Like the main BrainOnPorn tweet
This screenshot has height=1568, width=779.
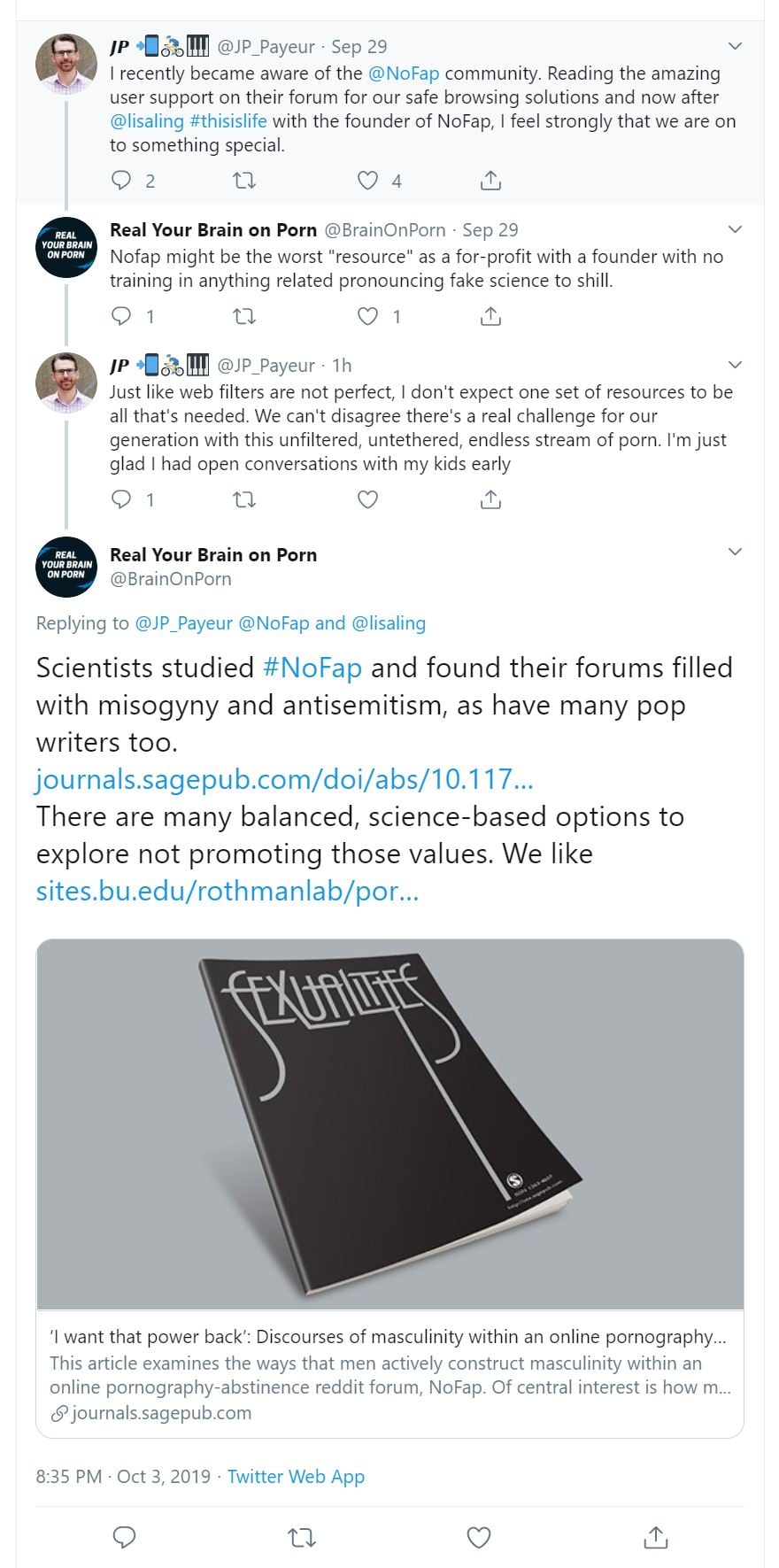click(479, 1538)
